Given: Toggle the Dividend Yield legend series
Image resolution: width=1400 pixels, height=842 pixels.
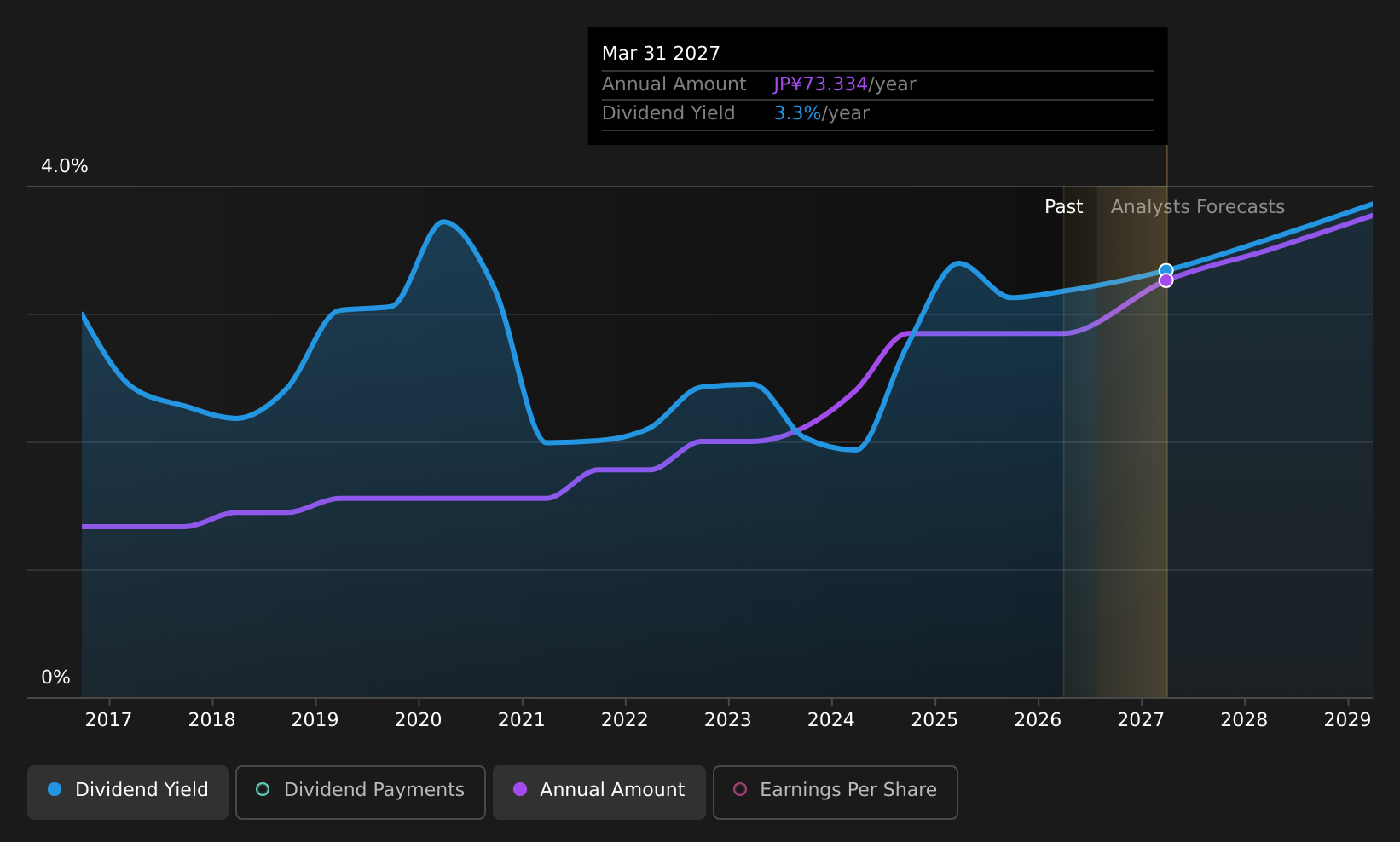Looking at the screenshot, I should click(128, 792).
